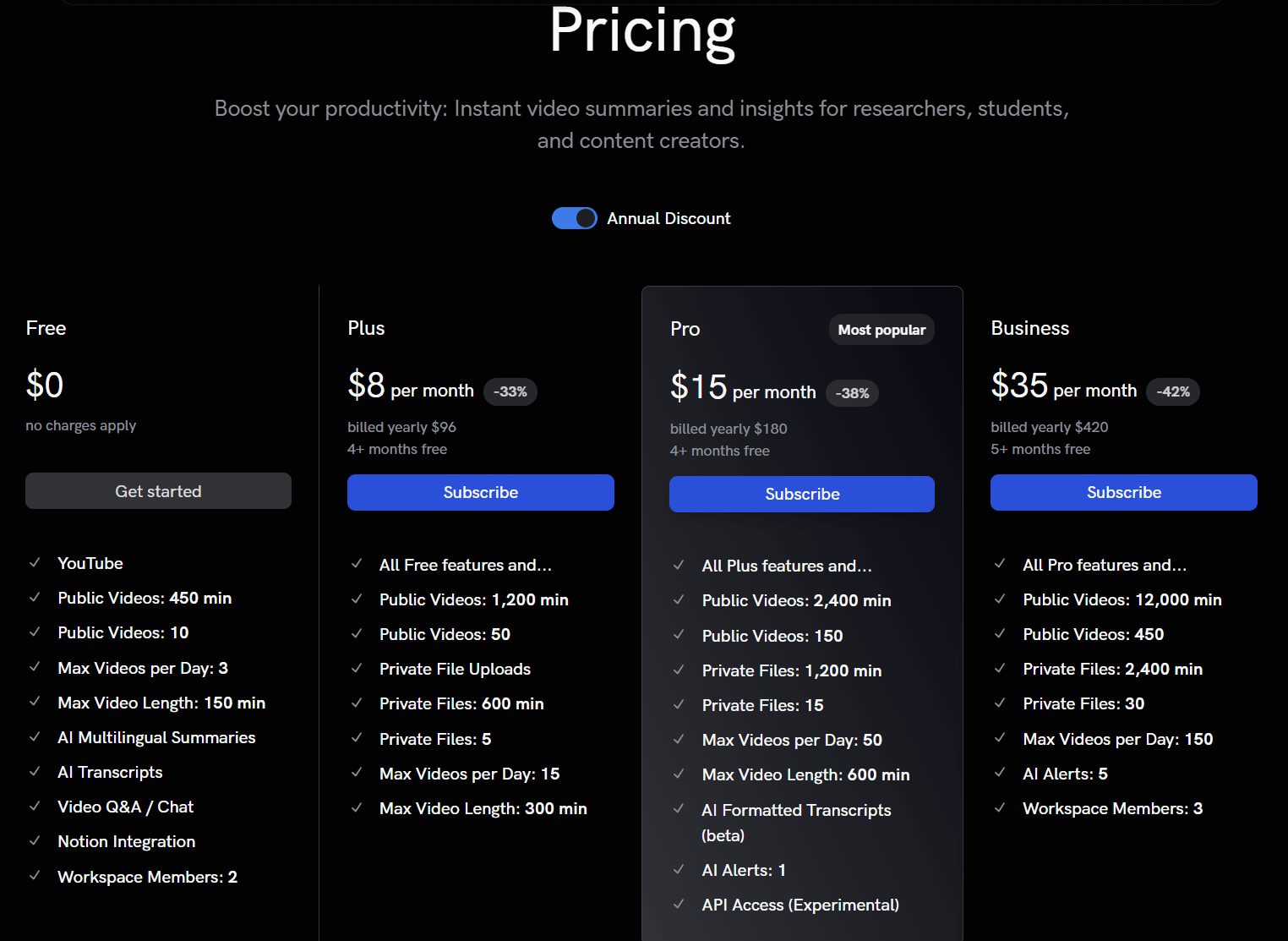The image size is (1288, 941).
Task: Subscribe to the Pro plan
Action: (x=801, y=494)
